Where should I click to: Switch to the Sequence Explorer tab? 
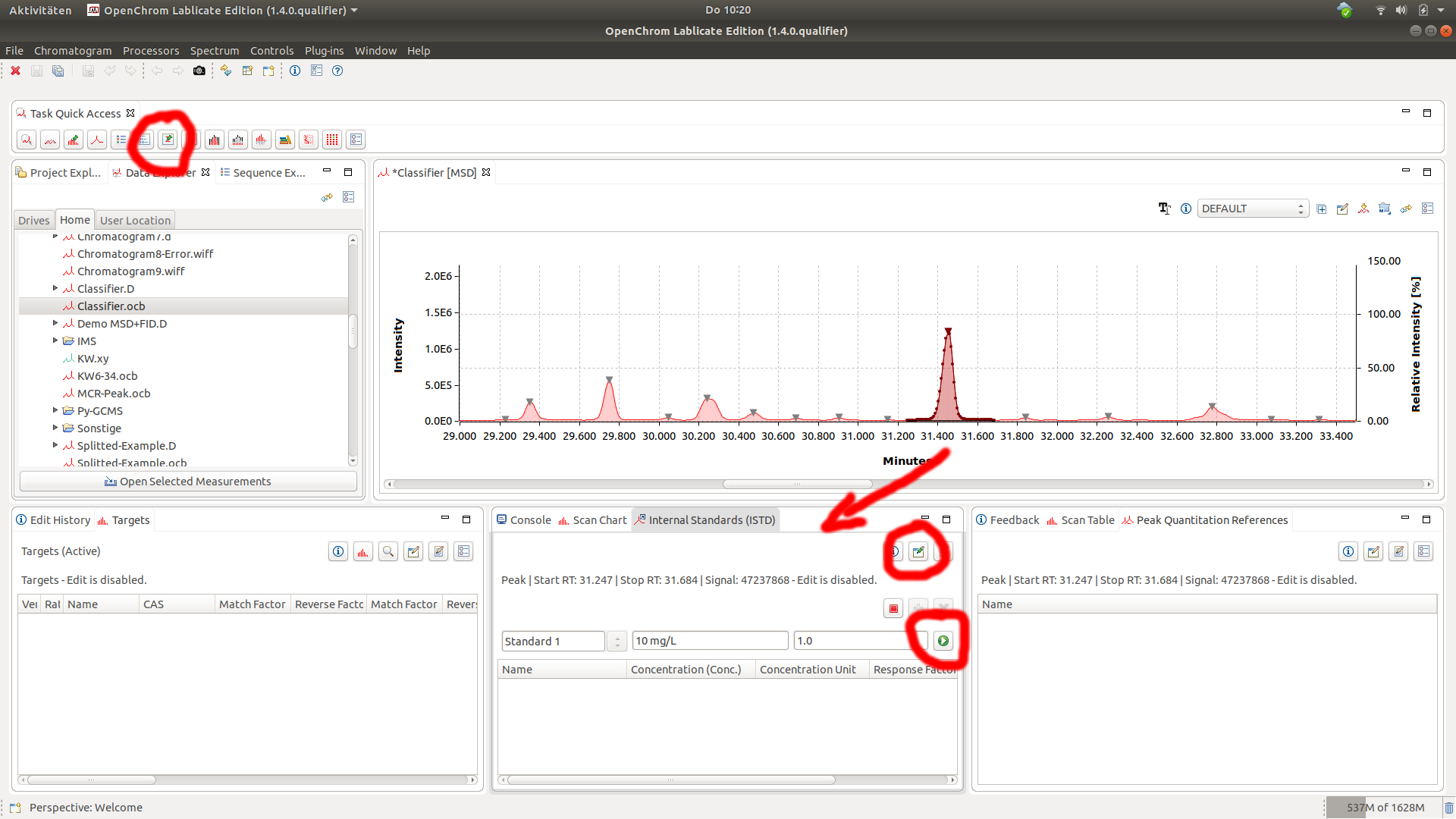tap(262, 173)
